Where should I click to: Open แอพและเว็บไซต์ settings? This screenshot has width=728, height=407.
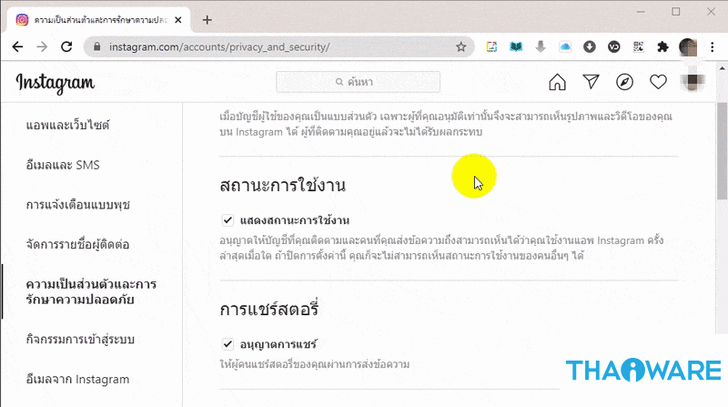click(x=68, y=125)
